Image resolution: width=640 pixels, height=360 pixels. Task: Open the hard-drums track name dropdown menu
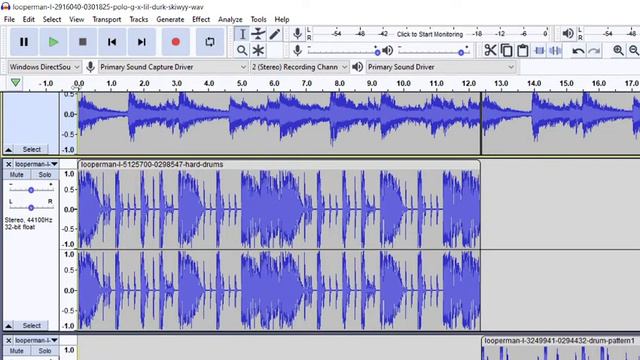coord(36,164)
